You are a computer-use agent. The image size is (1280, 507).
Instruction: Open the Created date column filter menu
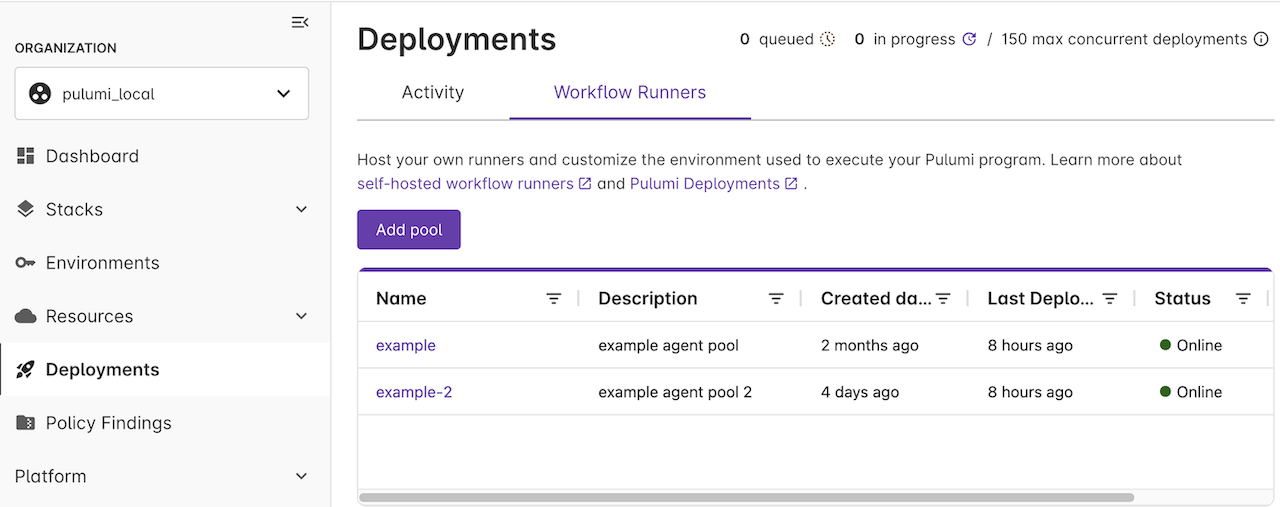pos(943,299)
